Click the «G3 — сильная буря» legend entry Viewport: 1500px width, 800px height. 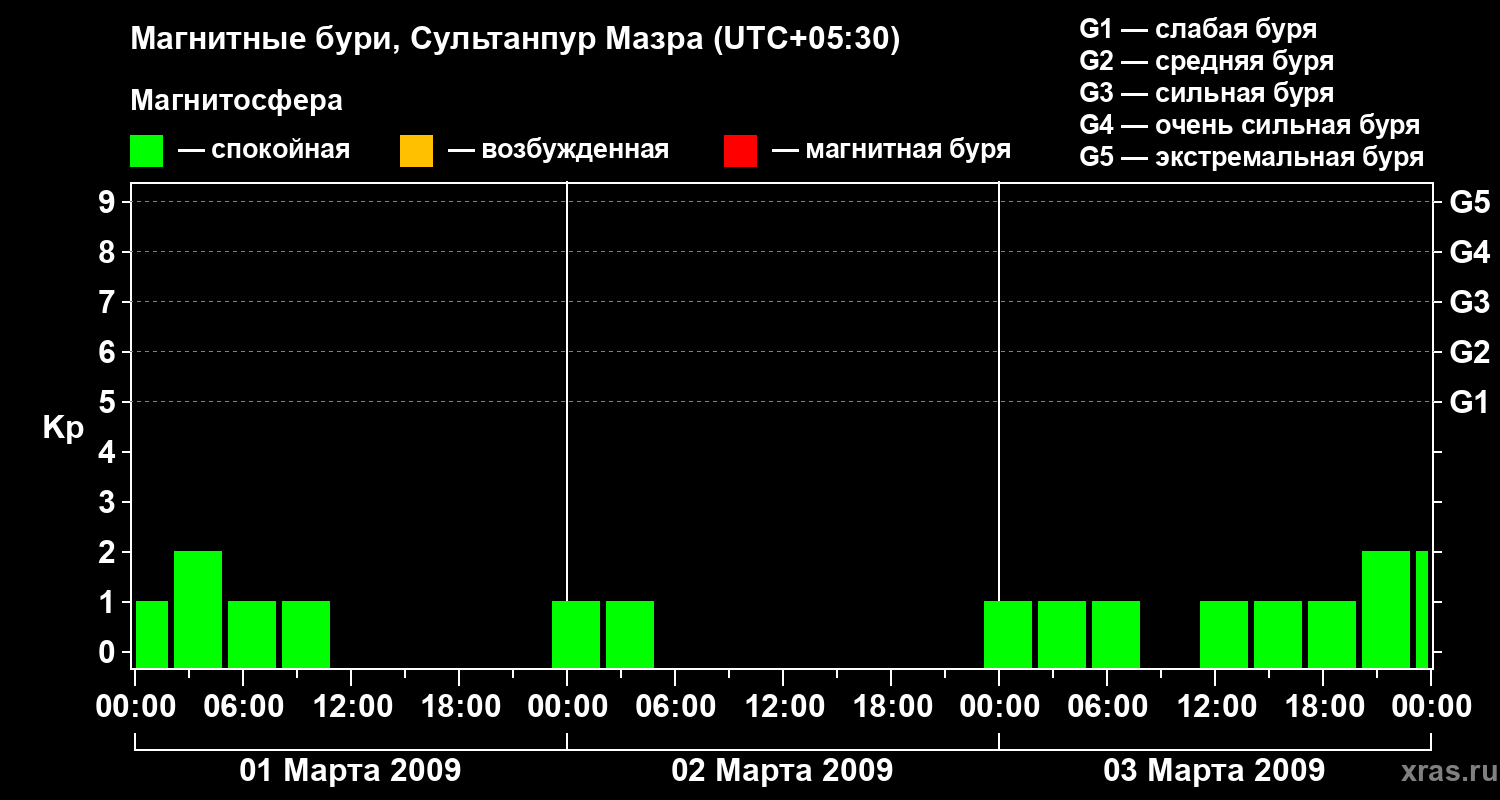coord(1206,93)
